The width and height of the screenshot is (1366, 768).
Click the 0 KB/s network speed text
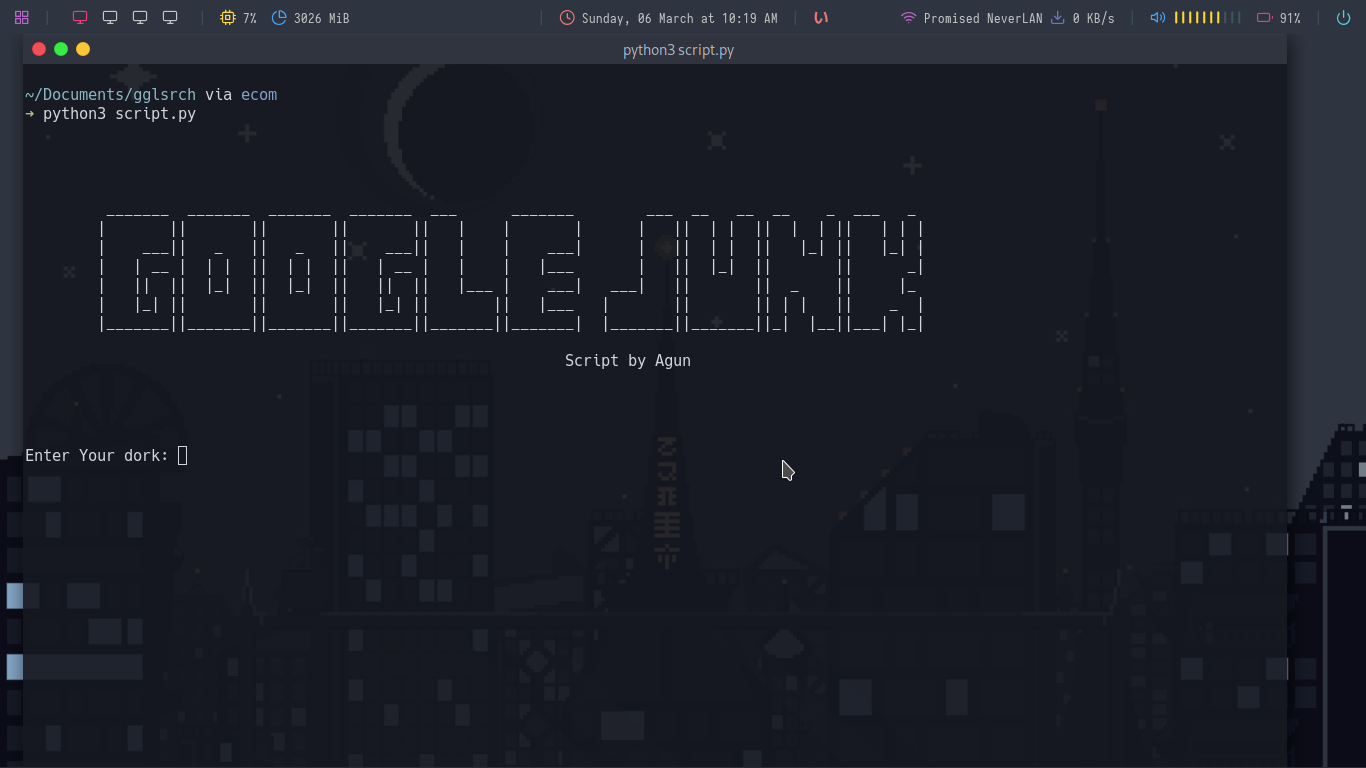[1093, 18]
